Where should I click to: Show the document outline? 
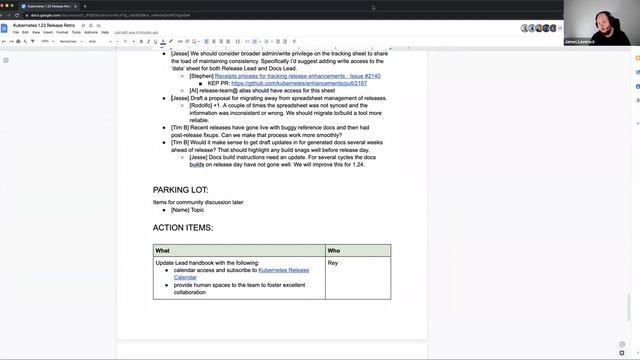6,60
